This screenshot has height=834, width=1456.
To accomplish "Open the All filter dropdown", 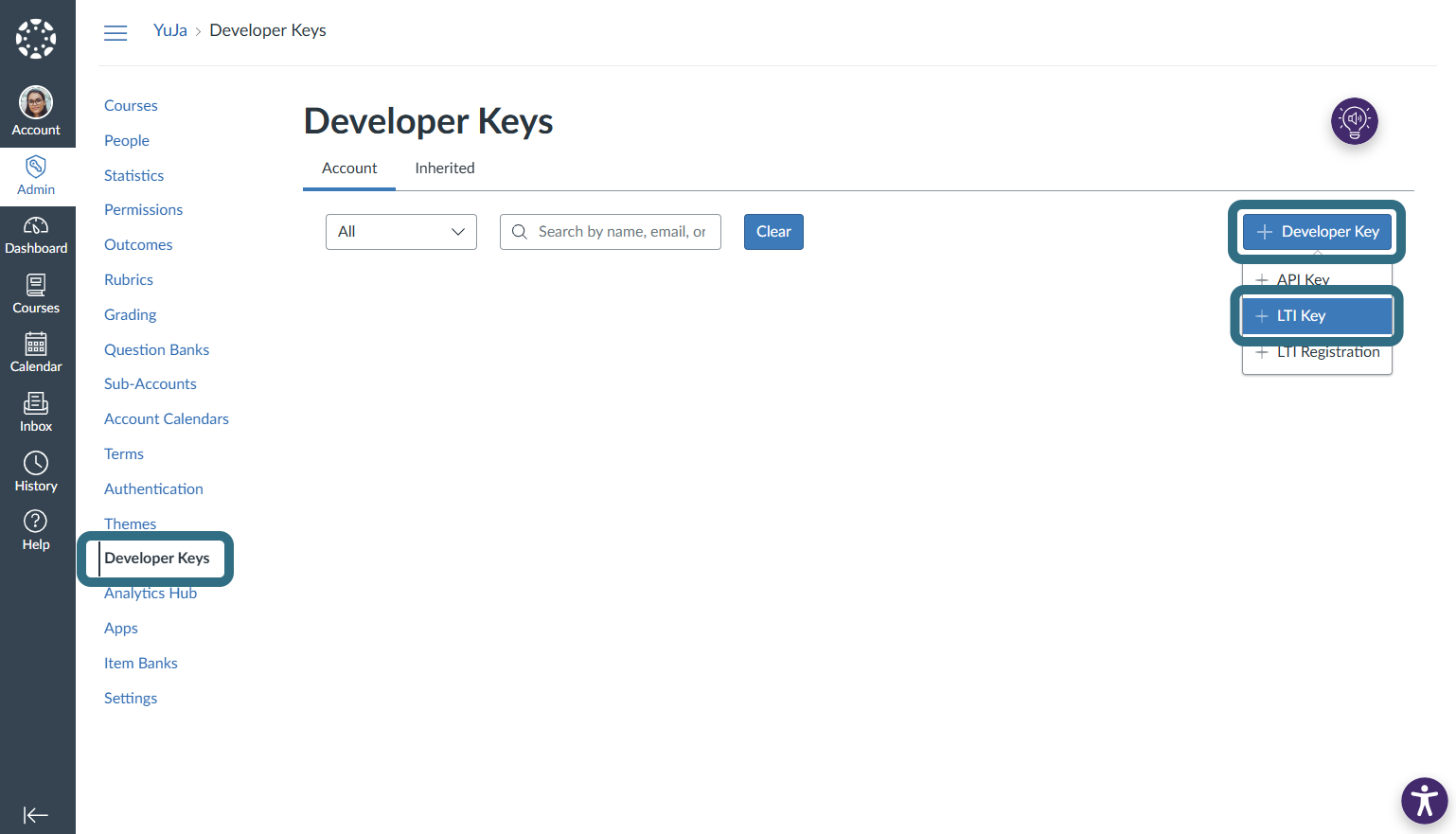I will (x=401, y=232).
